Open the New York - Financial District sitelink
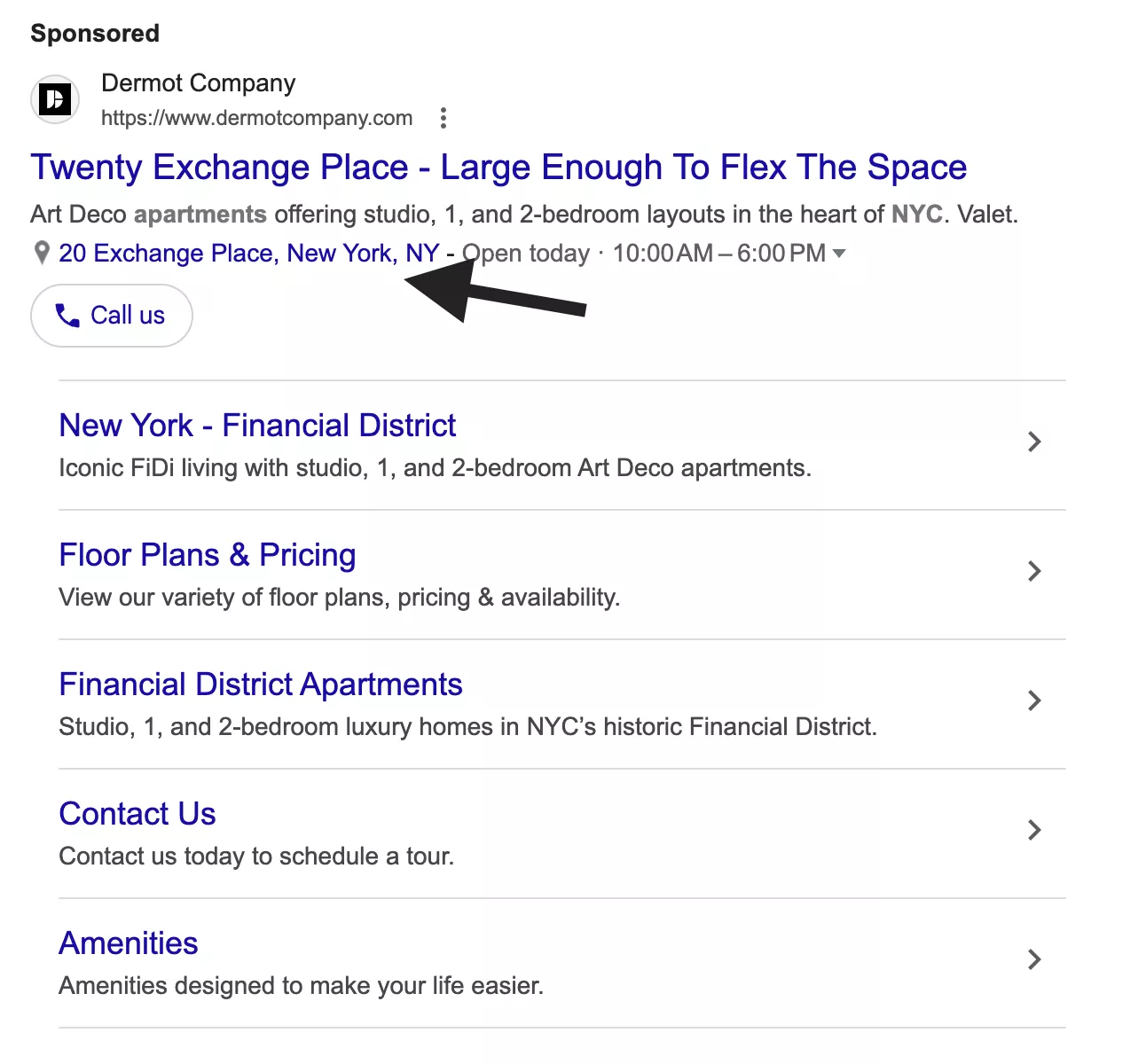This screenshot has width=1146, height=1064. point(257,426)
